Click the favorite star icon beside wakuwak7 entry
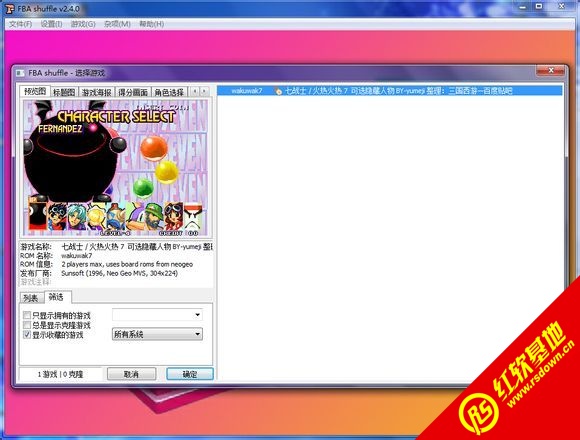Image resolution: width=580 pixels, height=440 pixels. [x=278, y=91]
